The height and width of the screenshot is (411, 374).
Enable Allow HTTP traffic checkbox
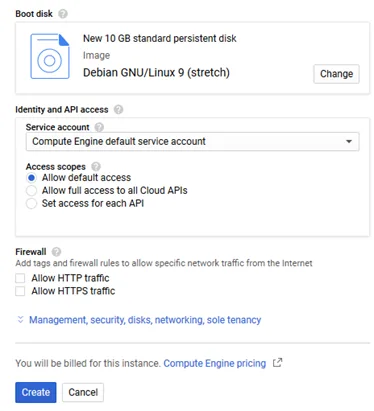(x=20, y=278)
